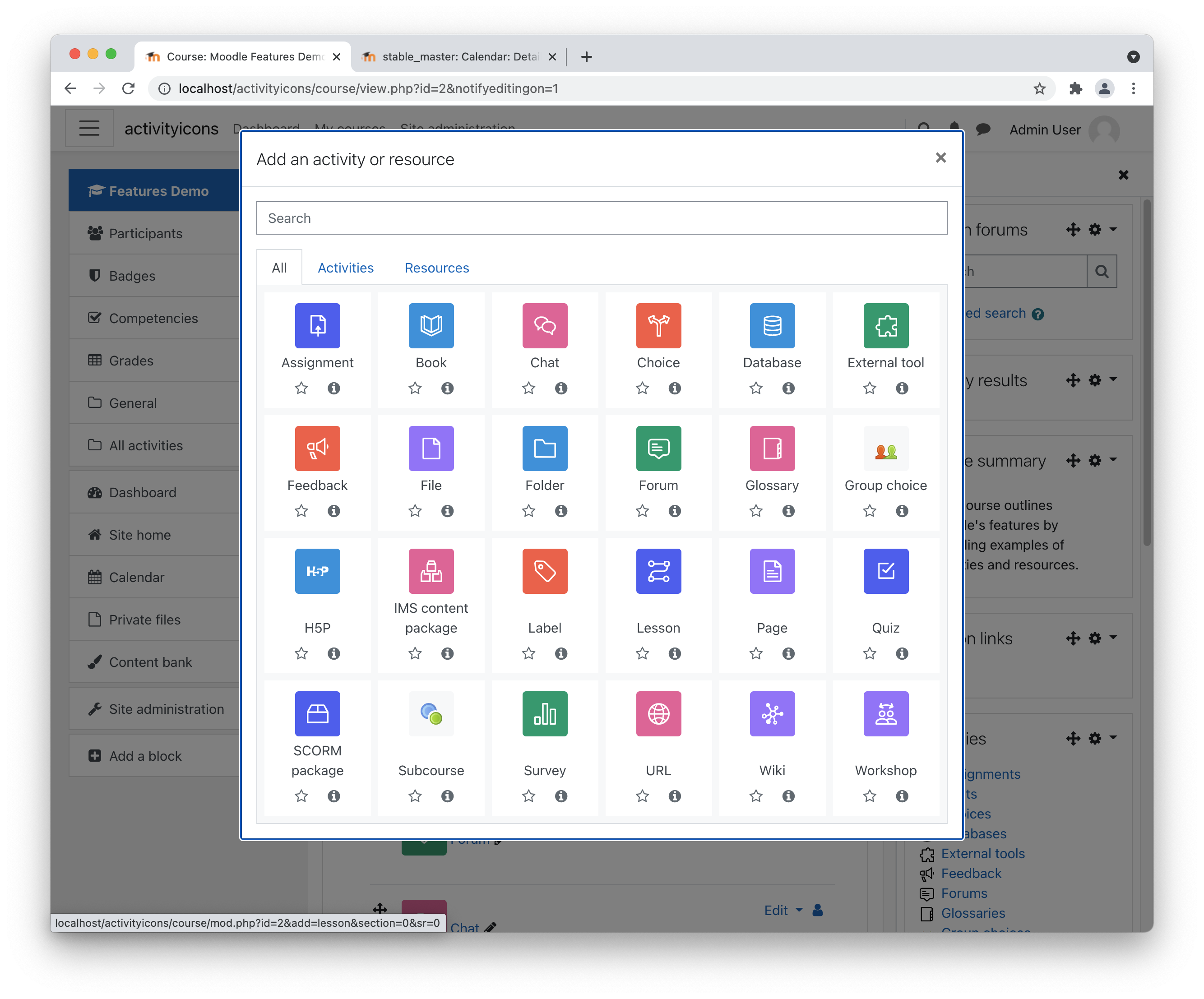The width and height of the screenshot is (1204, 999).
Task: Open the External tools link
Action: pos(983,853)
